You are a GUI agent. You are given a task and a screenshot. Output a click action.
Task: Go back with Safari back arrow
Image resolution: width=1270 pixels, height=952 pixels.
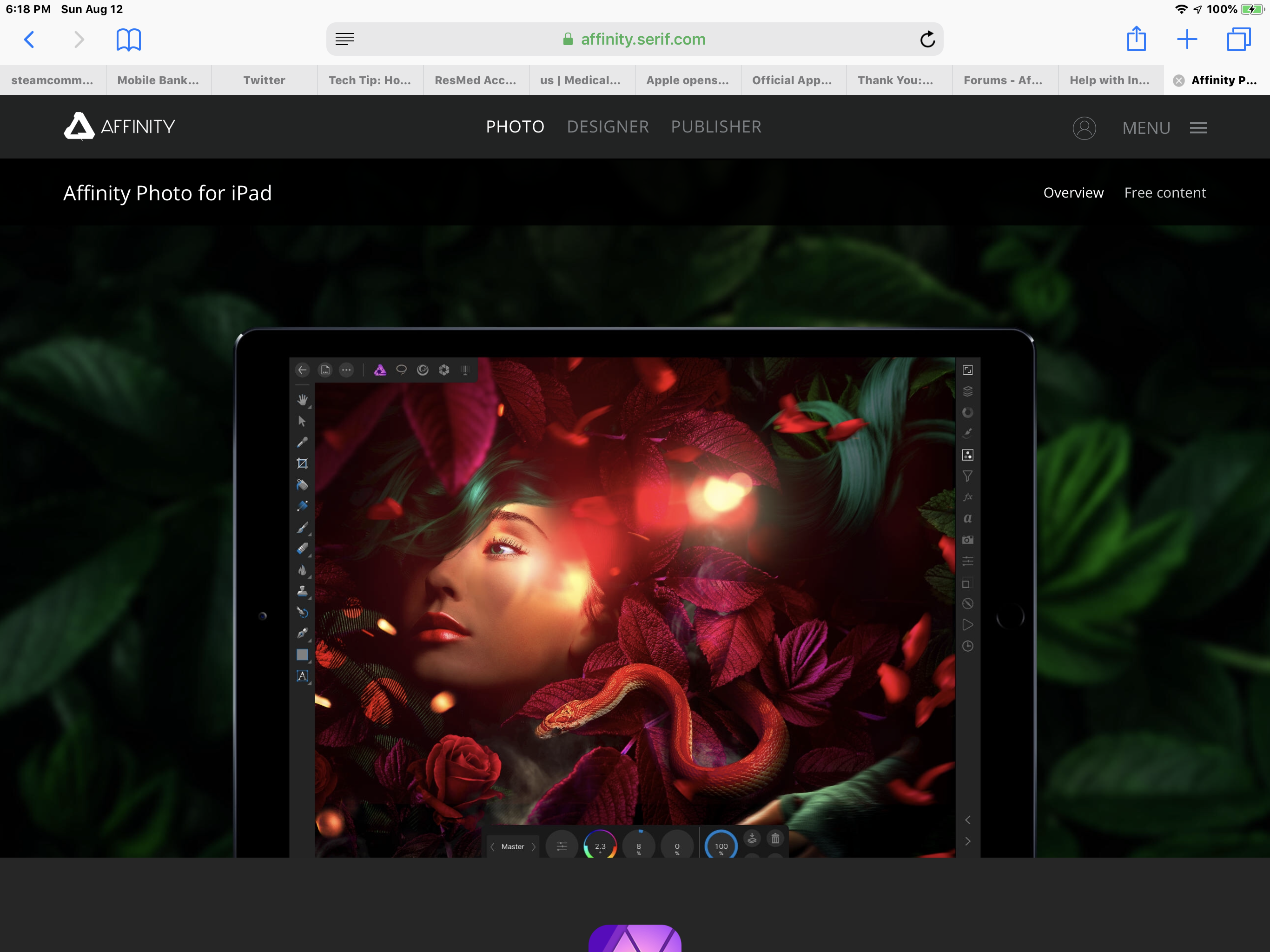(x=29, y=40)
